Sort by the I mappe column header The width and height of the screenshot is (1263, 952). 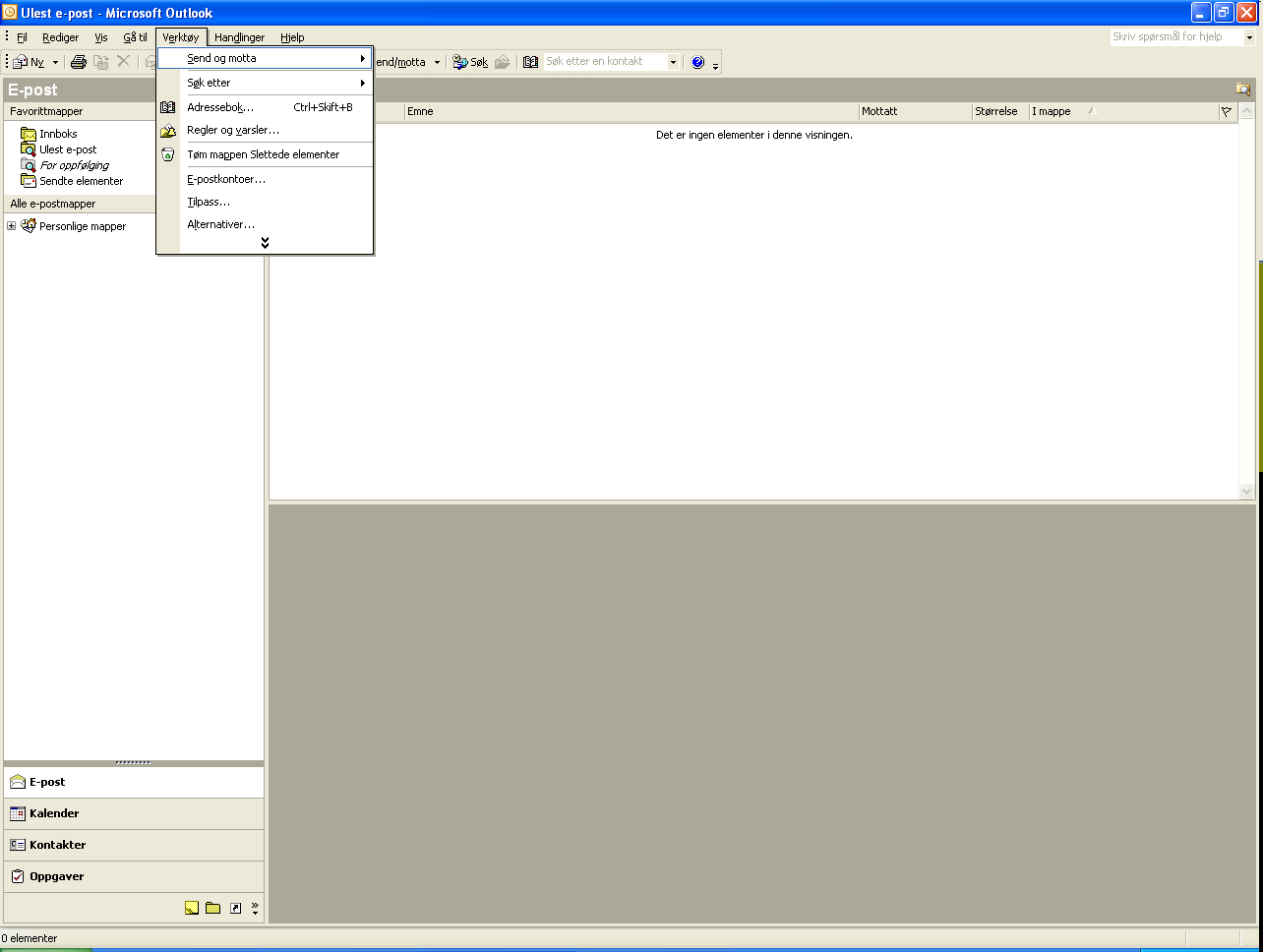(1123, 112)
